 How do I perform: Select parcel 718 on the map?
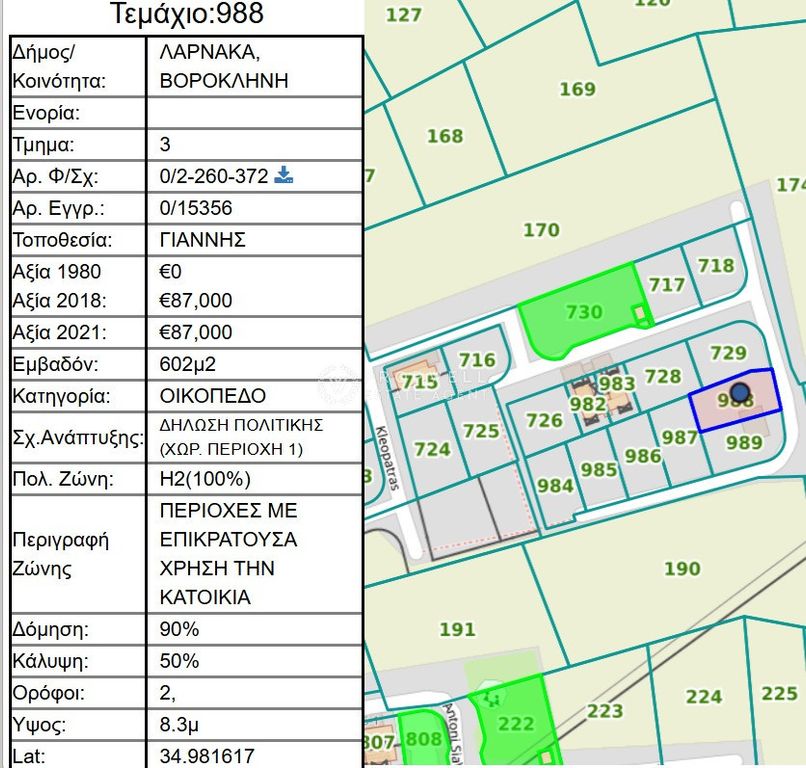click(716, 266)
